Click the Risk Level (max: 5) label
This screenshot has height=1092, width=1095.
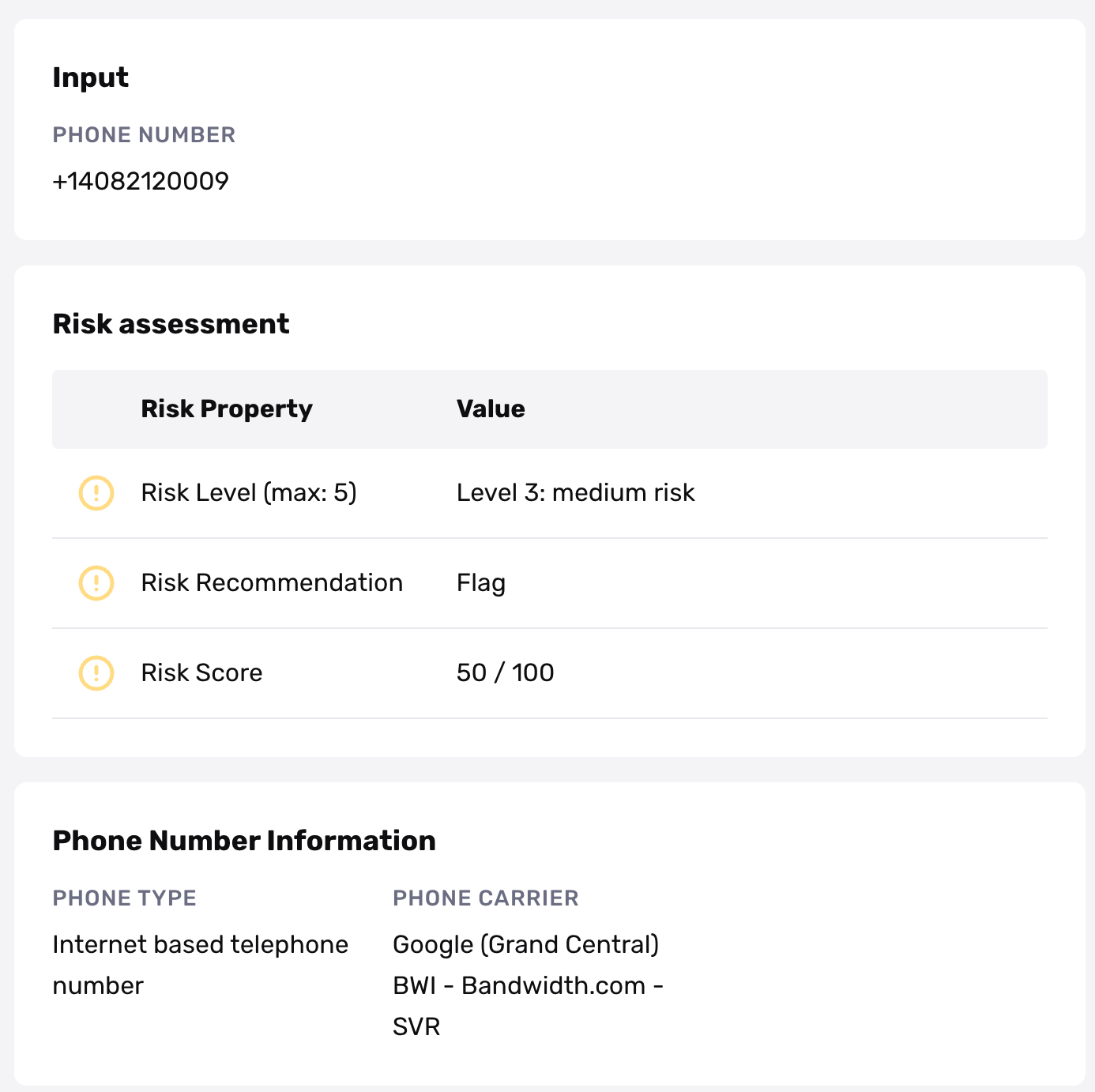tap(249, 492)
